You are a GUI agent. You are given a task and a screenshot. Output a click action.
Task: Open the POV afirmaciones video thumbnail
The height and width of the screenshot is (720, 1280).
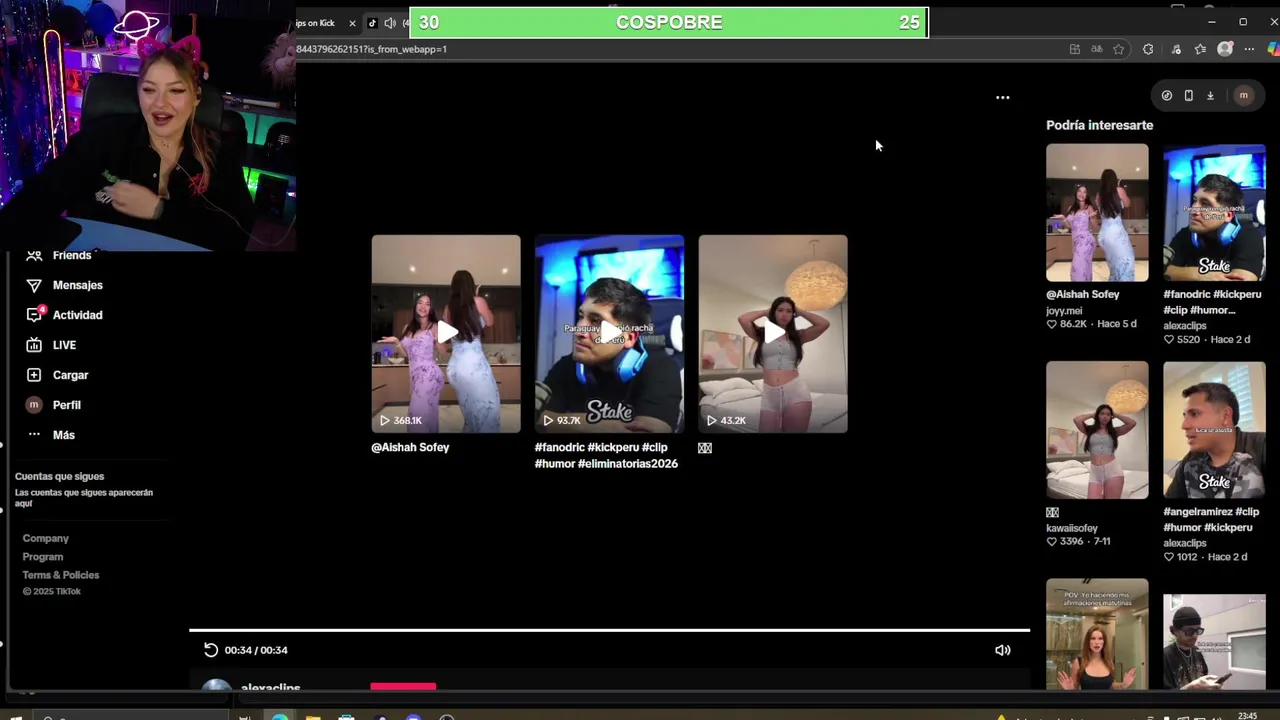click(1097, 634)
